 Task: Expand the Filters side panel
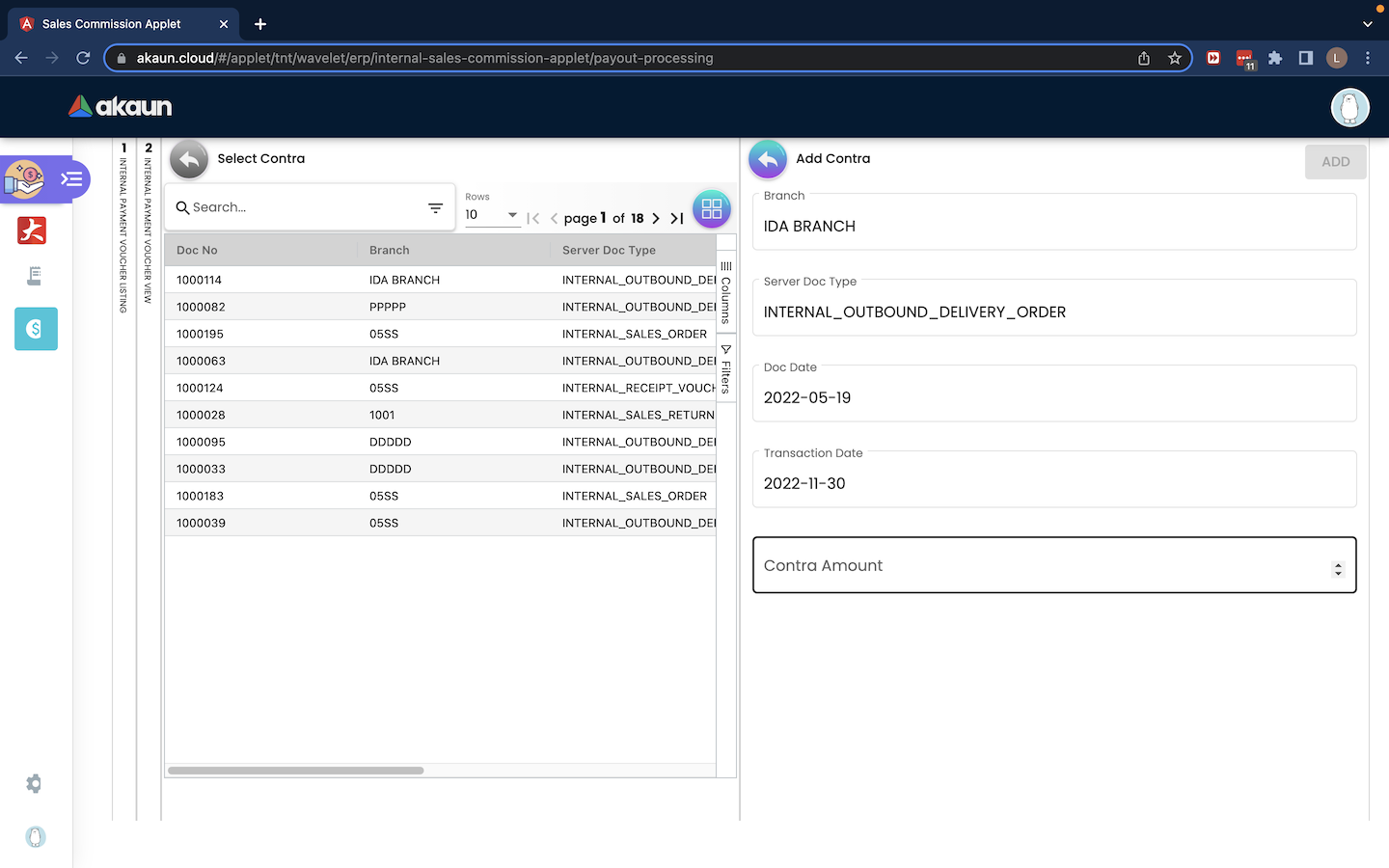726,368
